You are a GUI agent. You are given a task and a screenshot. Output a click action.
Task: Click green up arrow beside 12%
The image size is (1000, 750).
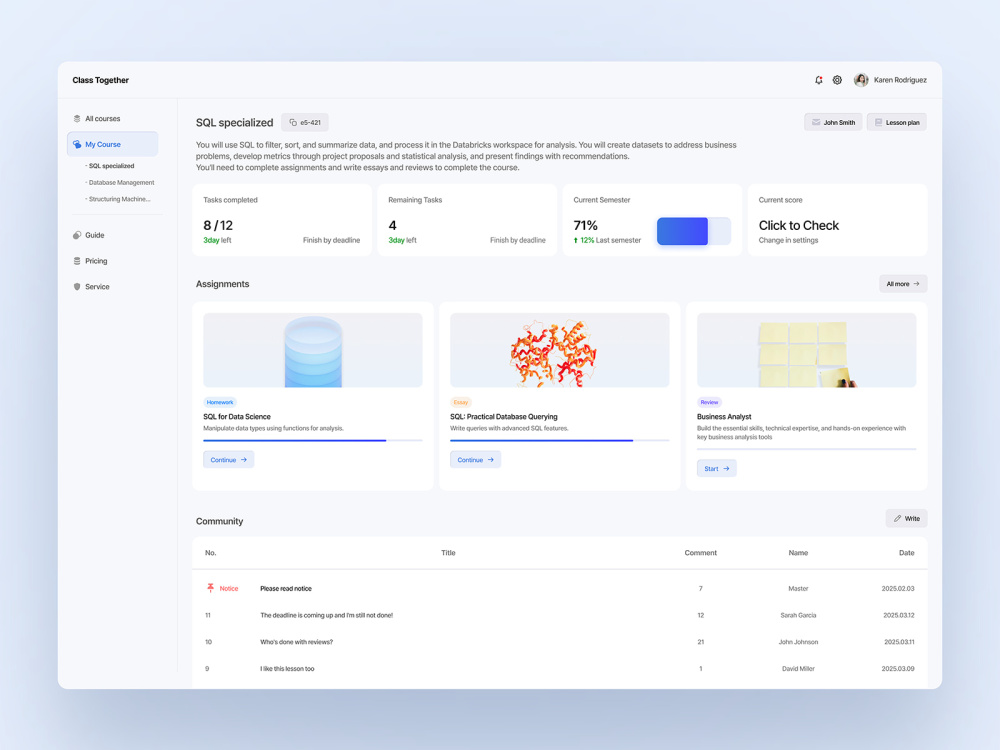[x=575, y=240]
